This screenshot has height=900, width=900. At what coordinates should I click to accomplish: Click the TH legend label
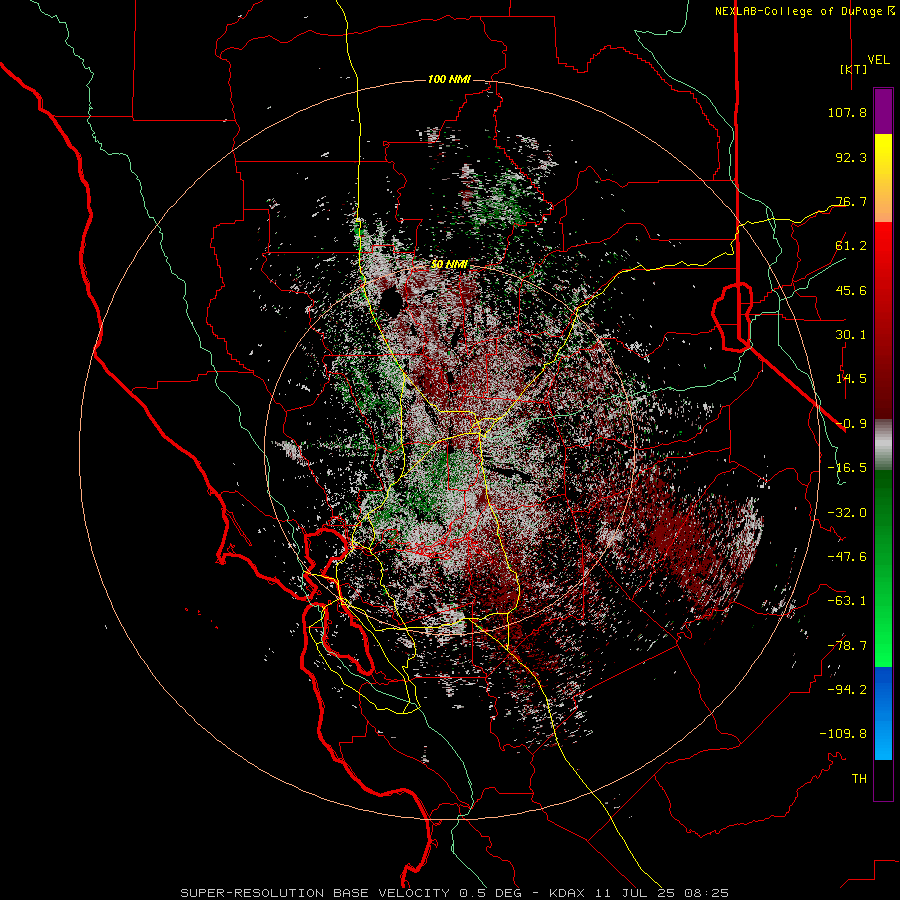click(x=859, y=779)
